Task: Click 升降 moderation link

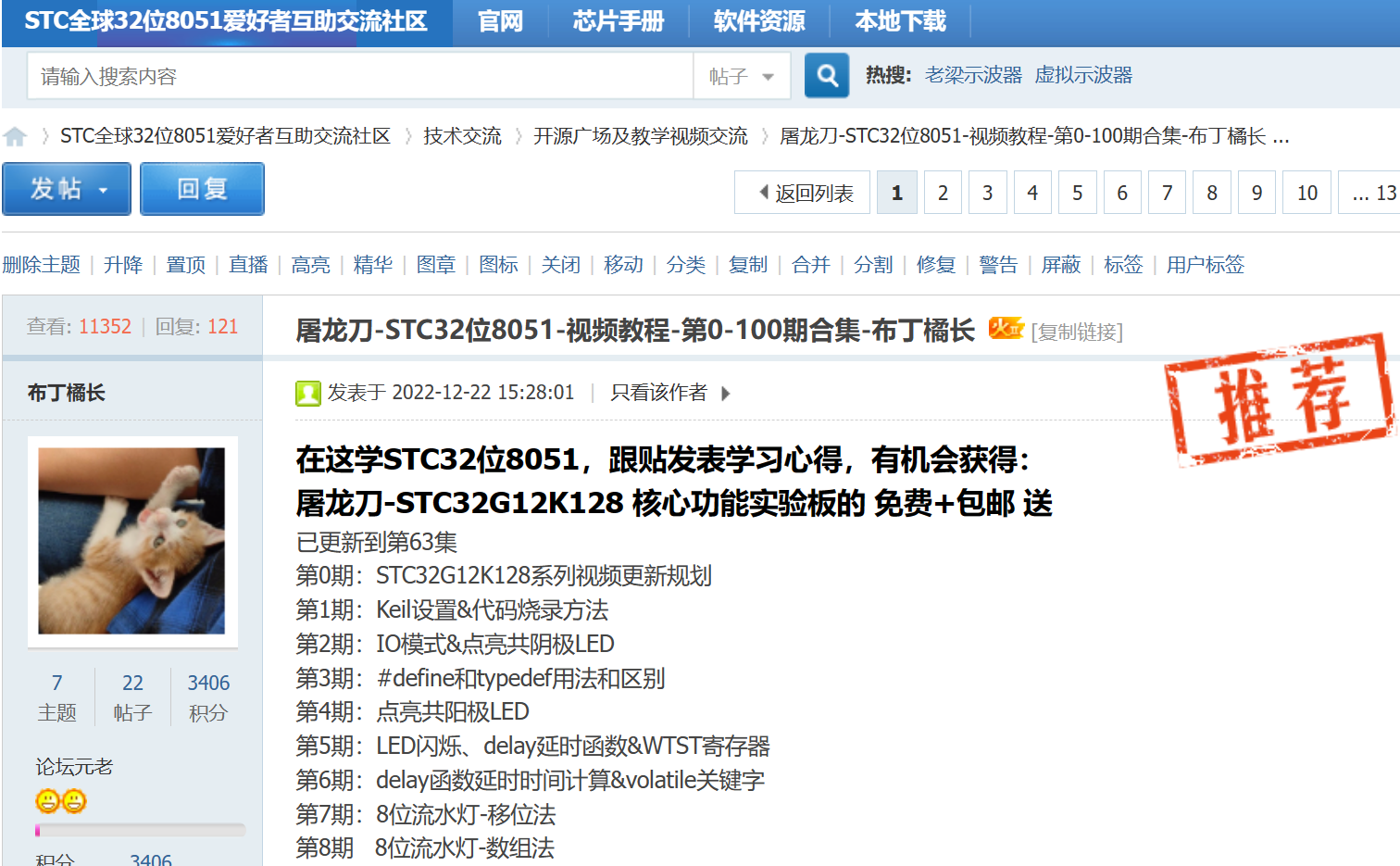Action: pos(123,265)
